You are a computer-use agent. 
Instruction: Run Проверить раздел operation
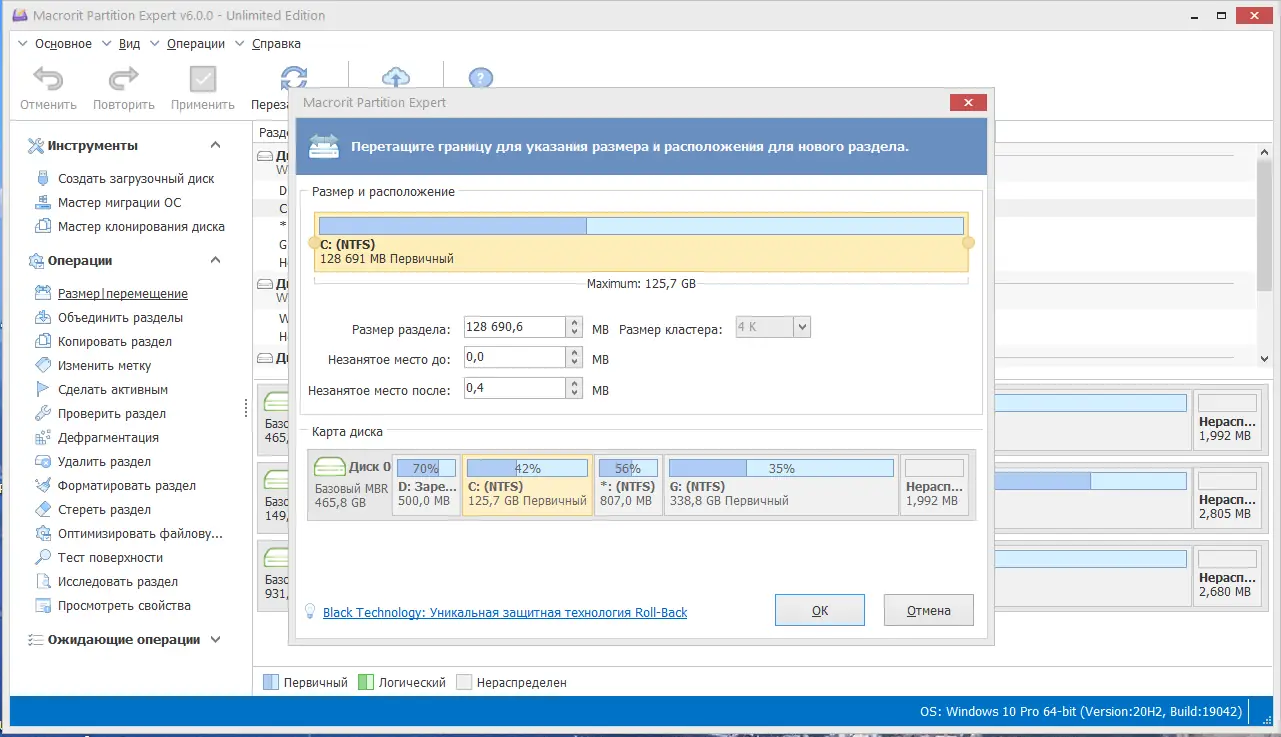pyautogui.click(x=112, y=414)
